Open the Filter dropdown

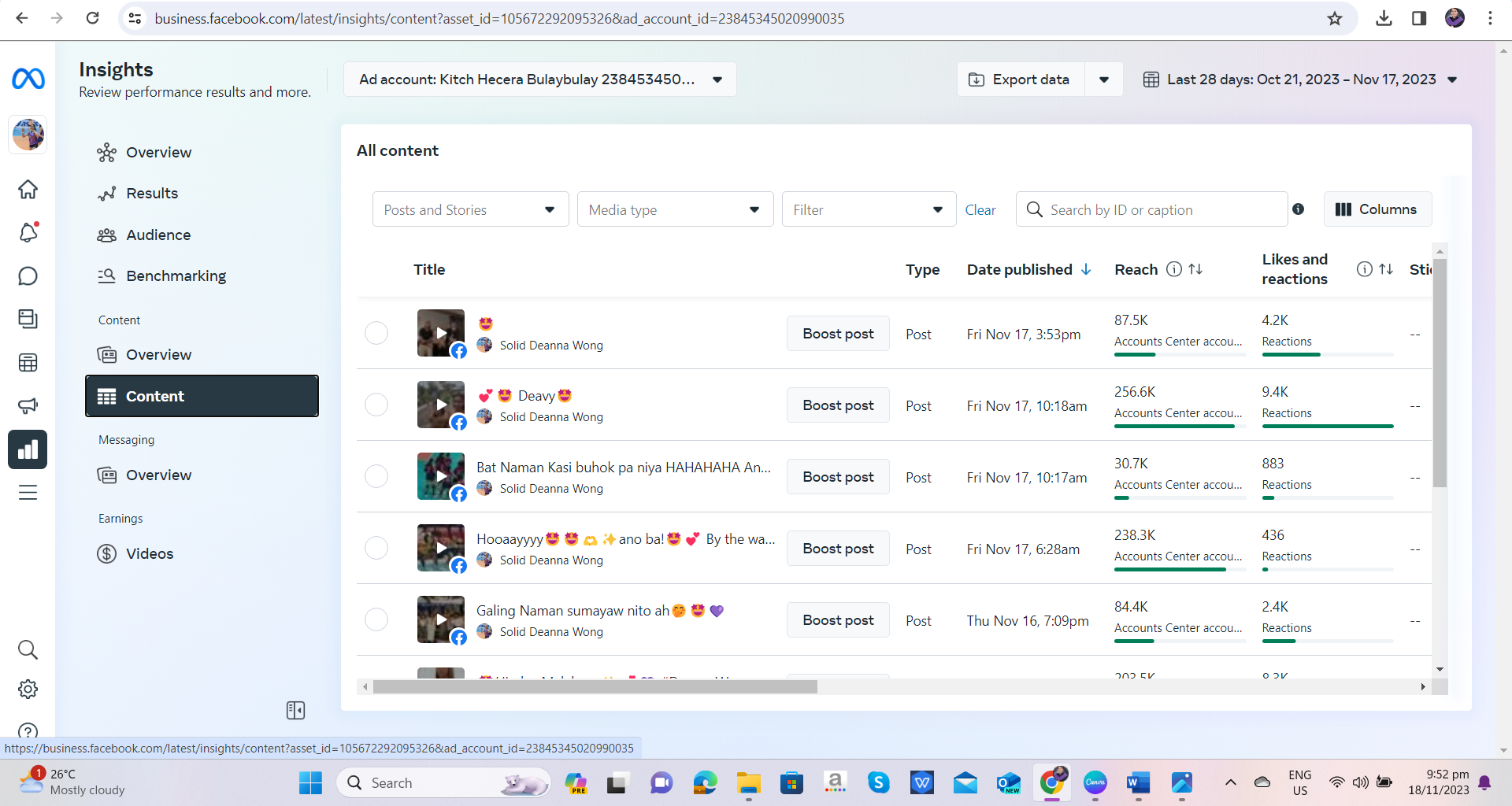tap(869, 209)
